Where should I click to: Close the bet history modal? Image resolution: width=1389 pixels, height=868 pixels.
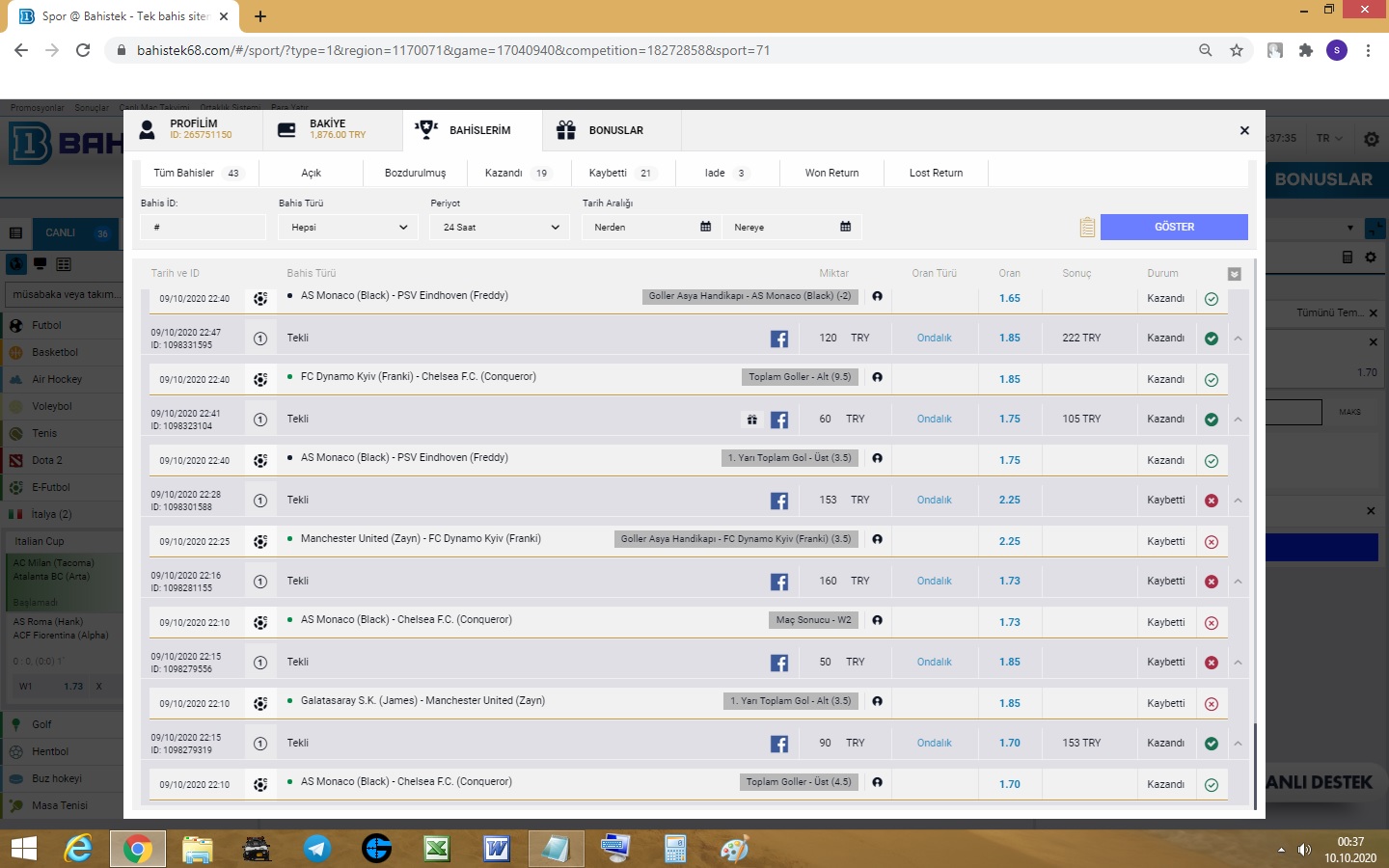pos(1244,130)
